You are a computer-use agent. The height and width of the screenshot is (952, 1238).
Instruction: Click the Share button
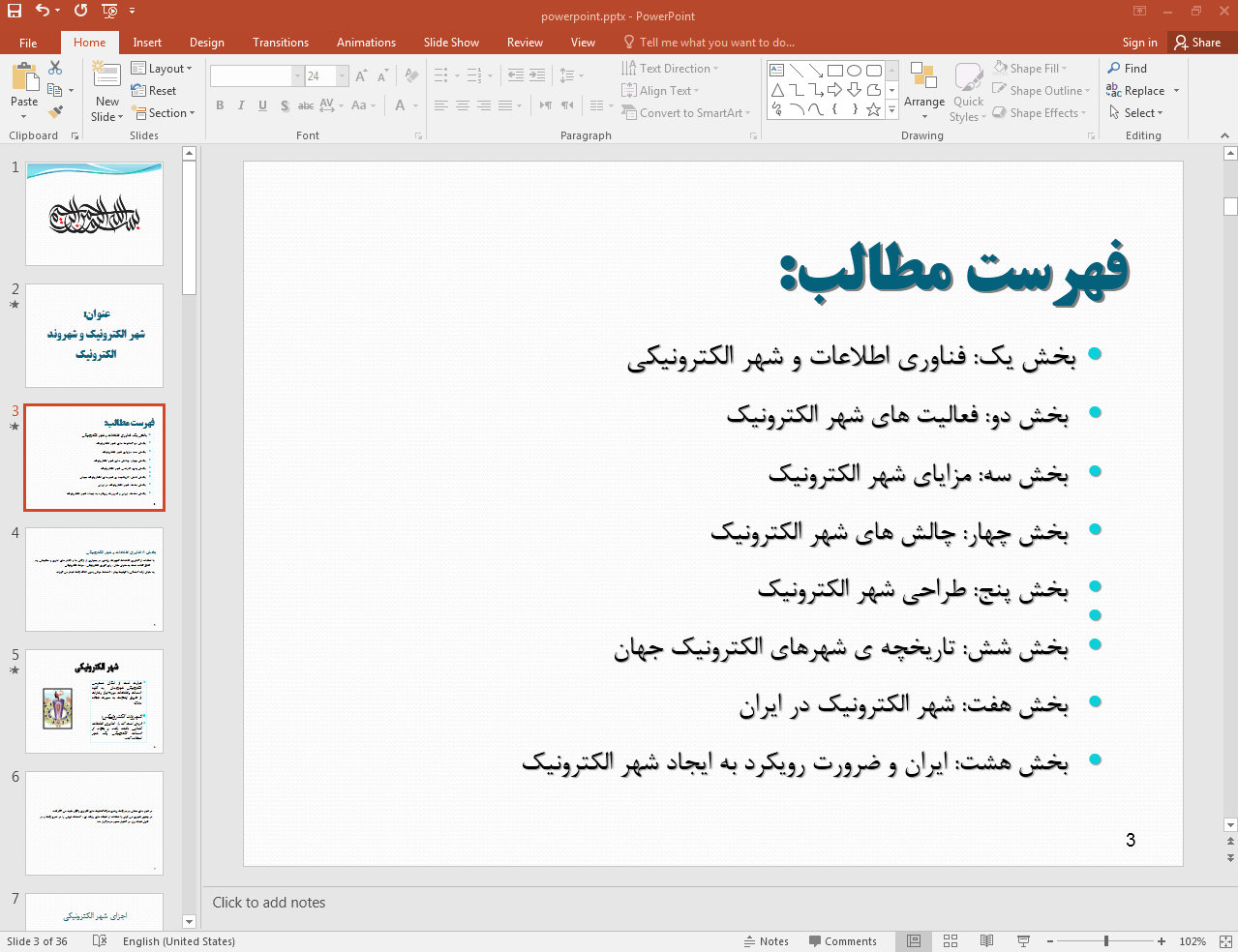1197,43
